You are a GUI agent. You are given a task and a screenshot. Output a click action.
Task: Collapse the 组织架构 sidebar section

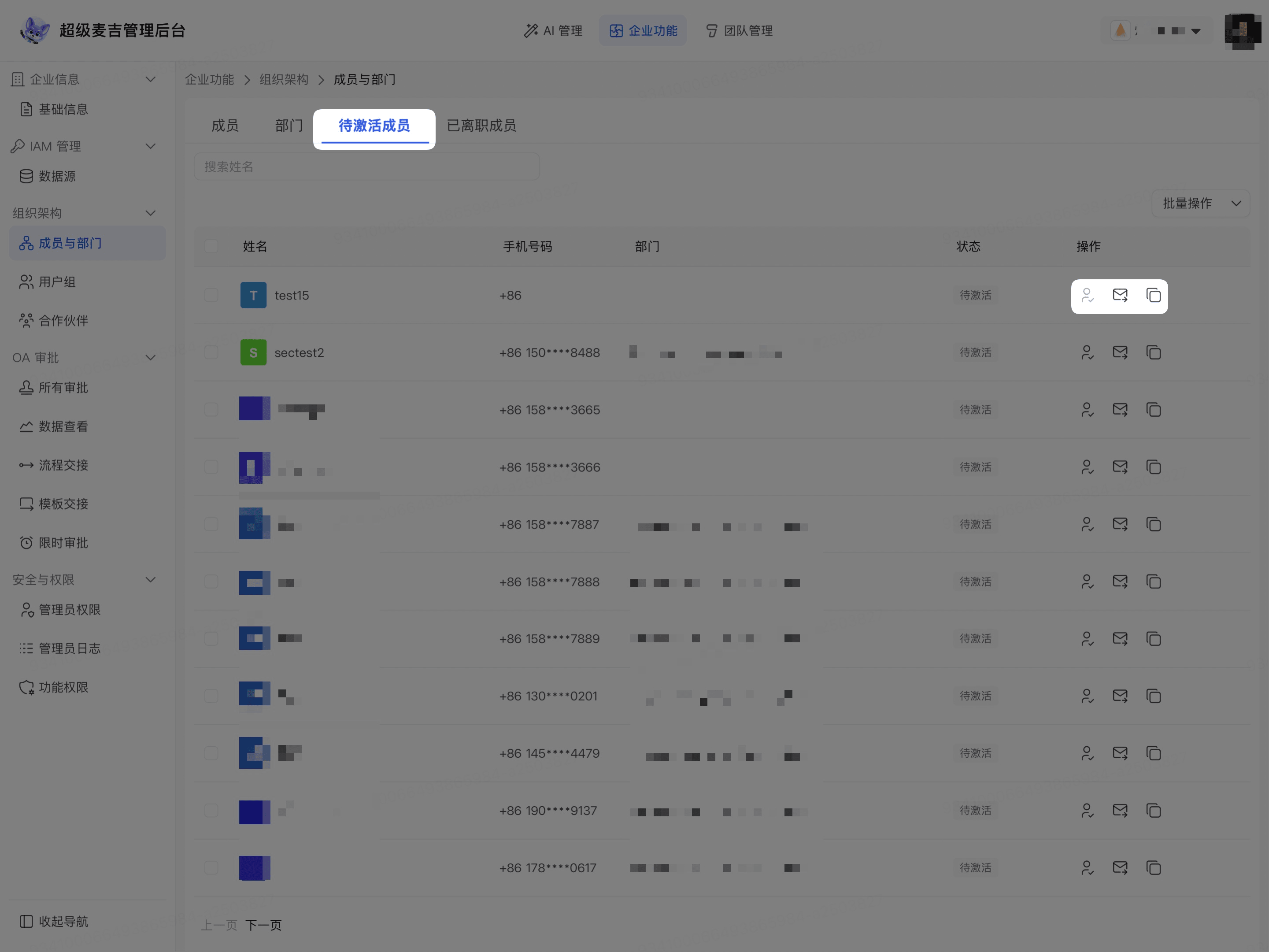(x=150, y=214)
